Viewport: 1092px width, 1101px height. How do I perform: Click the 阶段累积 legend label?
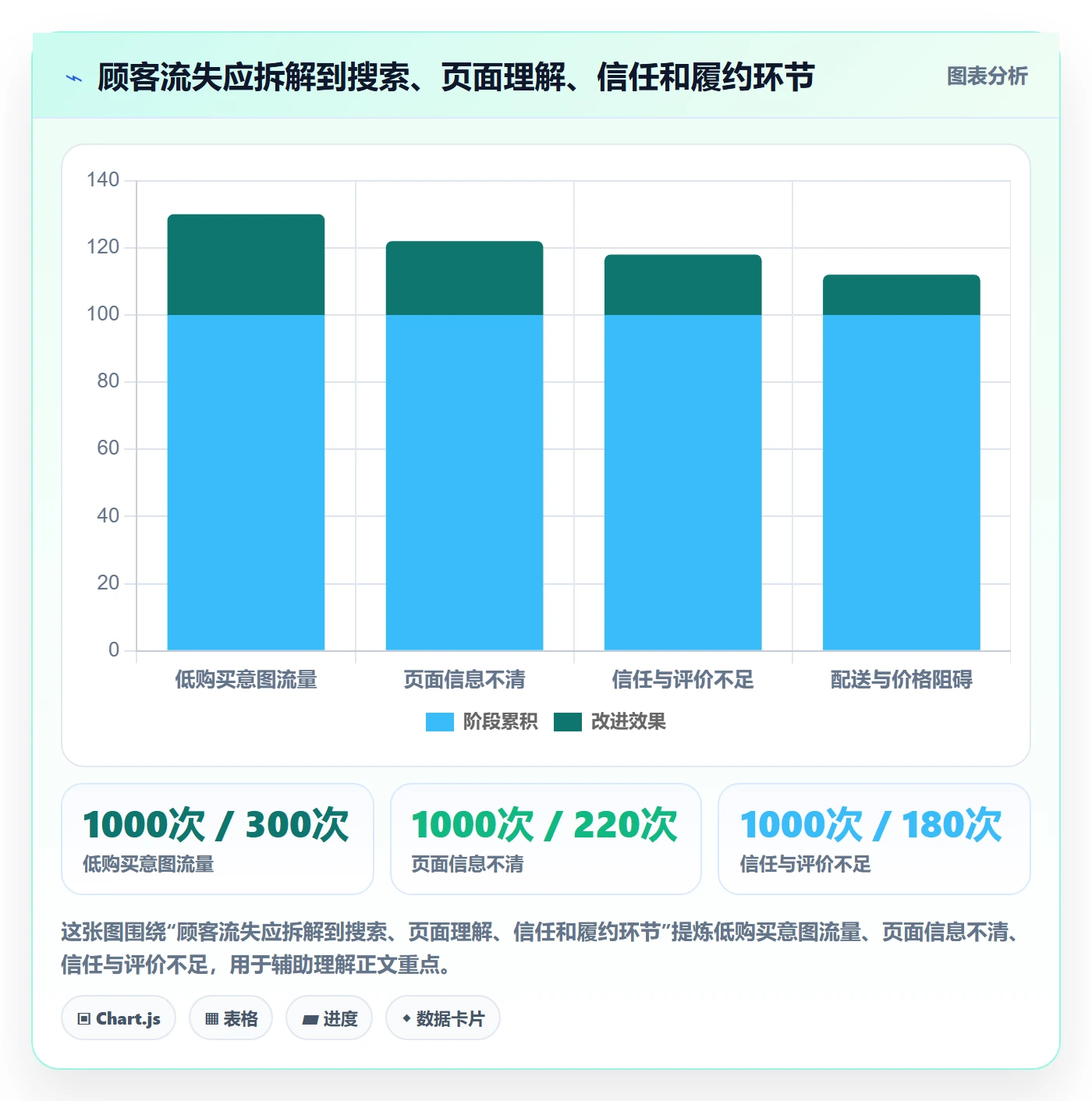500,722
